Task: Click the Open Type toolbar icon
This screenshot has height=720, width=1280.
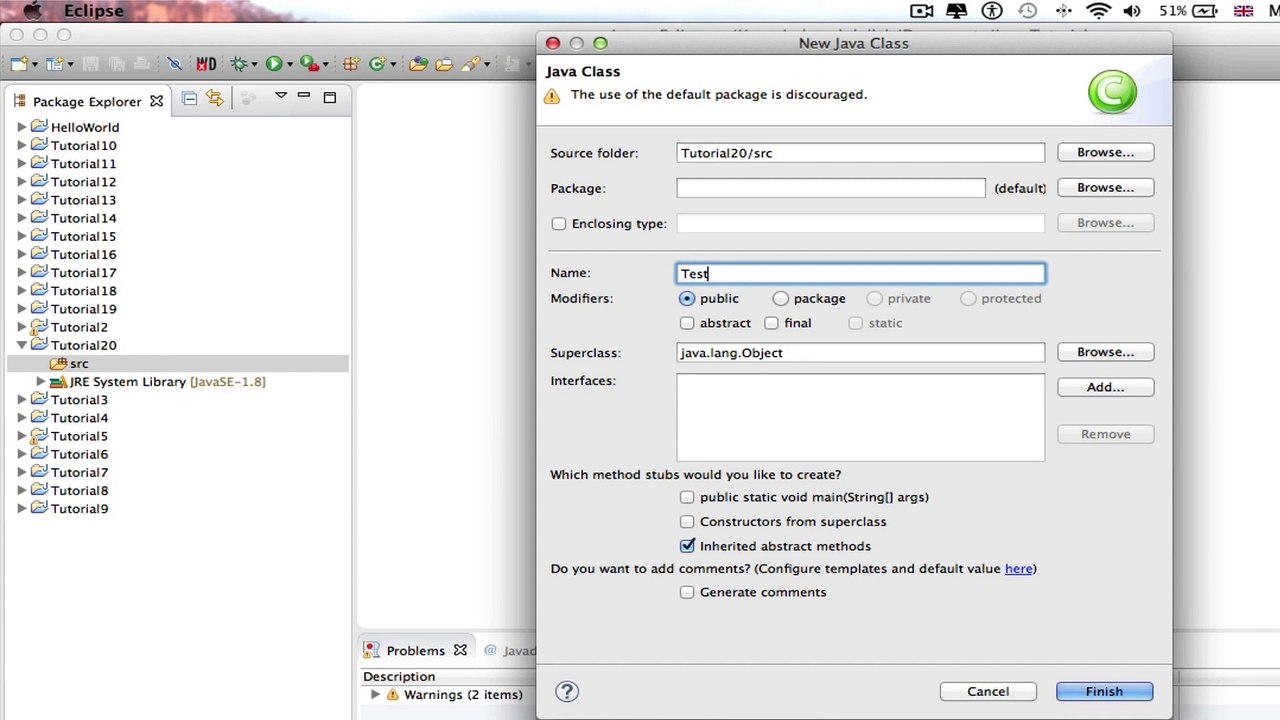Action: tap(418, 64)
